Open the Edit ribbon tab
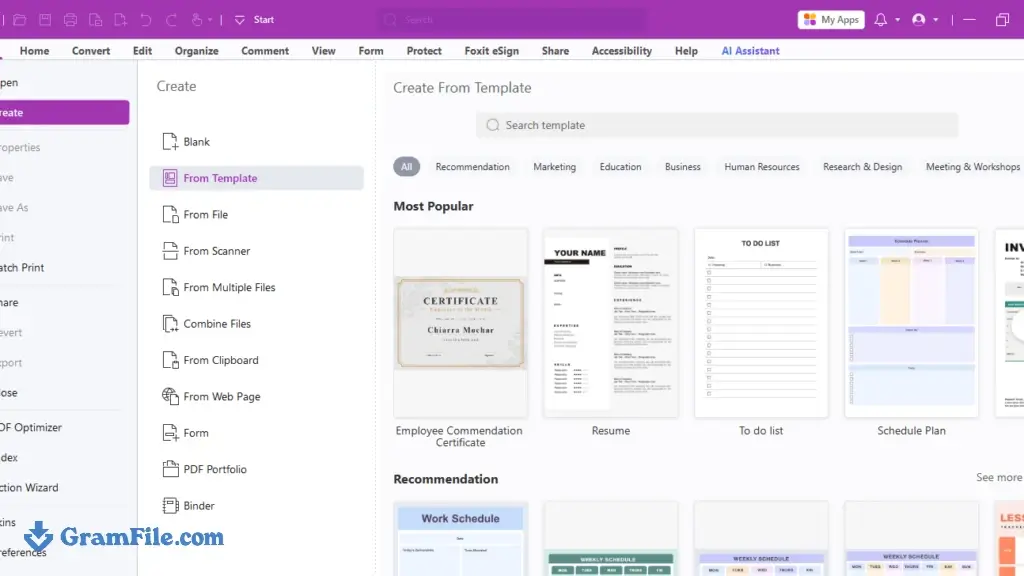 [142, 51]
